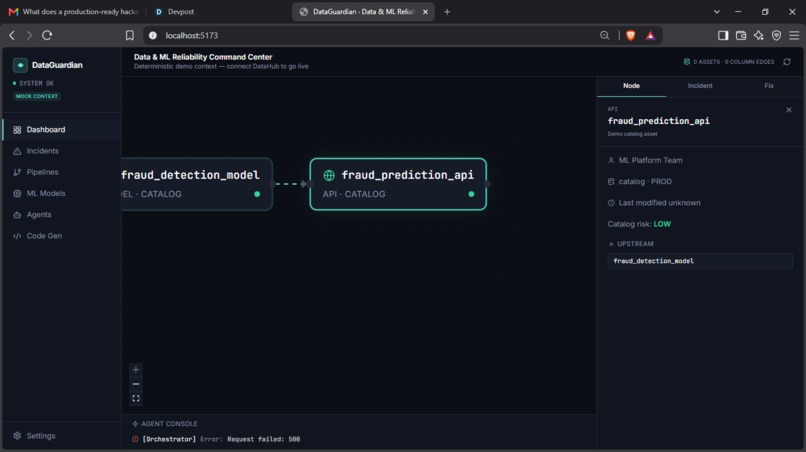
Task: Switch to the Gmail browser tab
Action: (75, 11)
